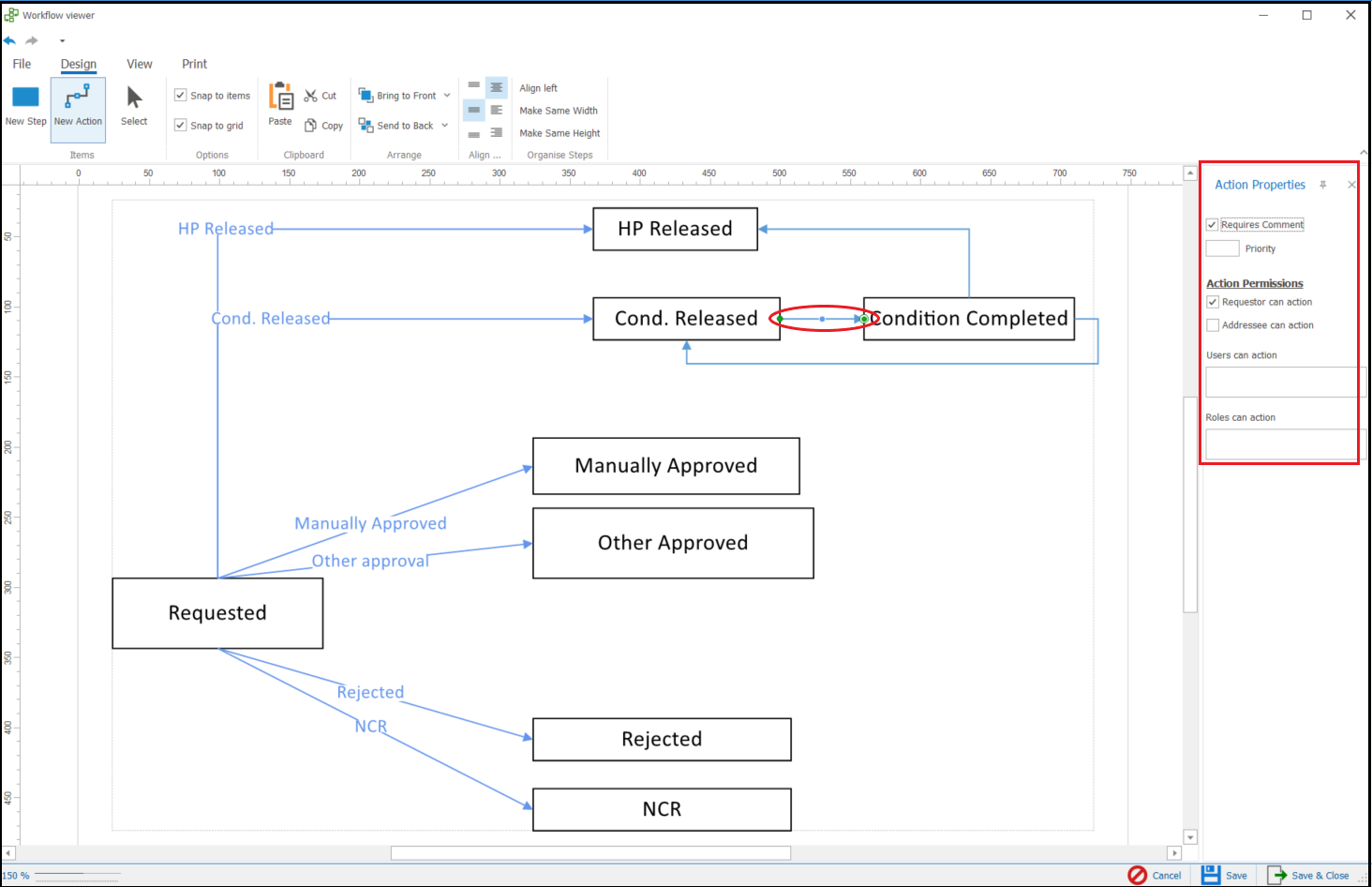Image resolution: width=1372 pixels, height=887 pixels.
Task: Open the quick access toolbar dropdown
Action: pos(63,41)
